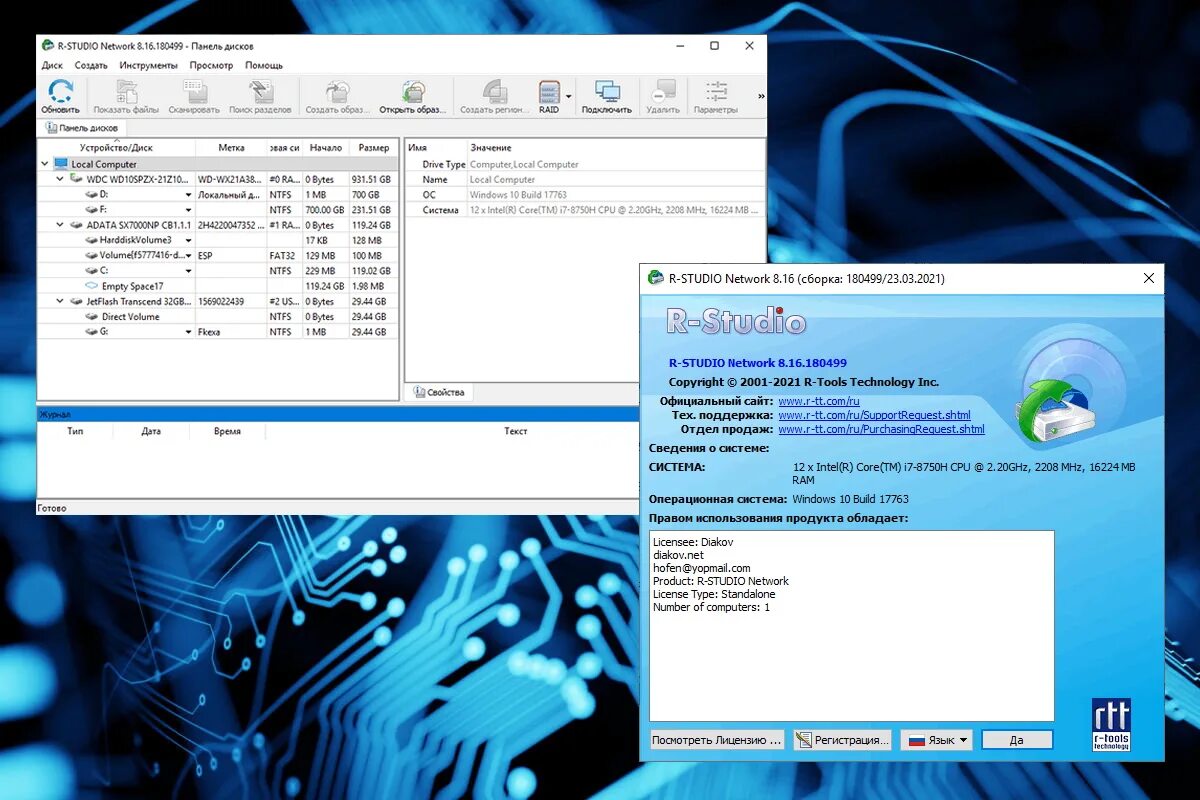This screenshot has height=800, width=1200.
Task: Click the D: volume icon
Action: 91,194
